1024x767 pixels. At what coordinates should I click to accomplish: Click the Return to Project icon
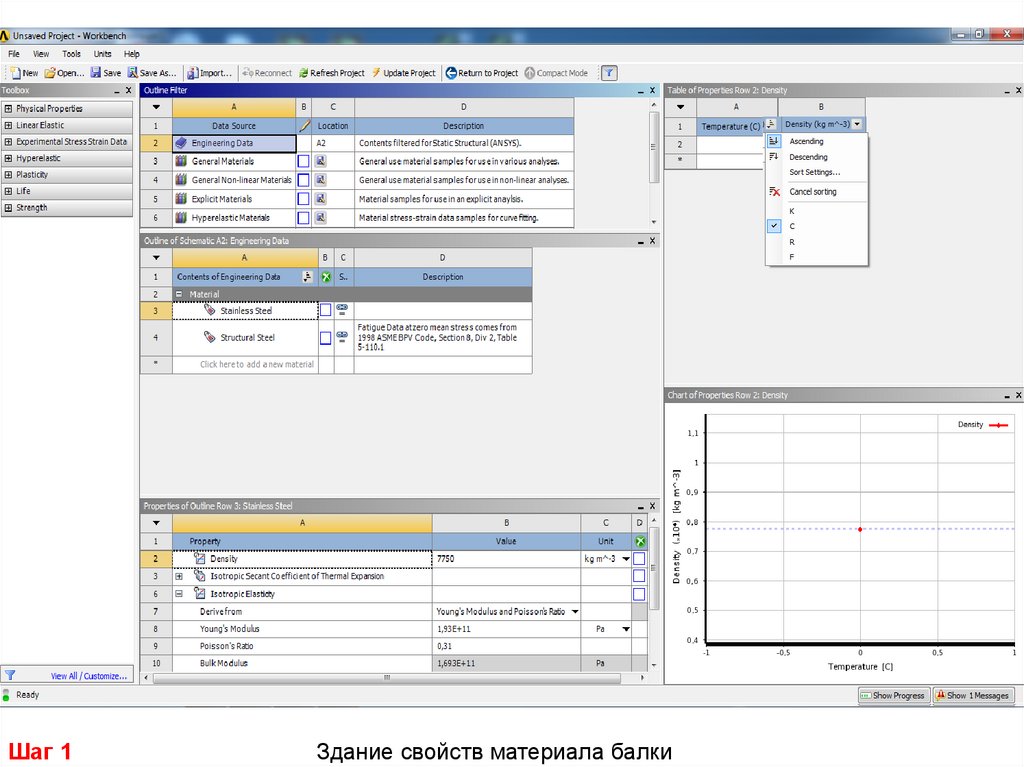(x=451, y=73)
